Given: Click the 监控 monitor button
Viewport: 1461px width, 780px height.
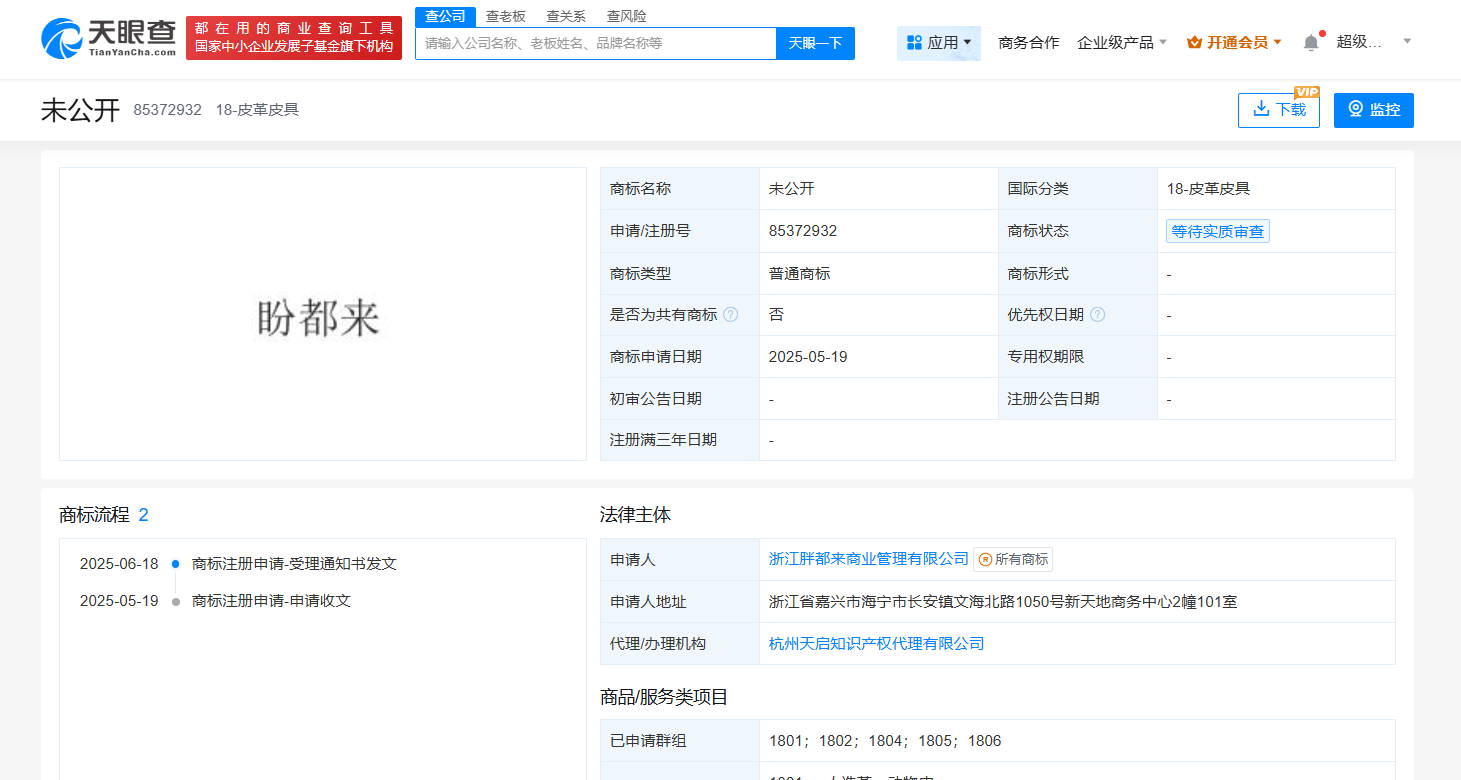Looking at the screenshot, I should [x=1373, y=110].
